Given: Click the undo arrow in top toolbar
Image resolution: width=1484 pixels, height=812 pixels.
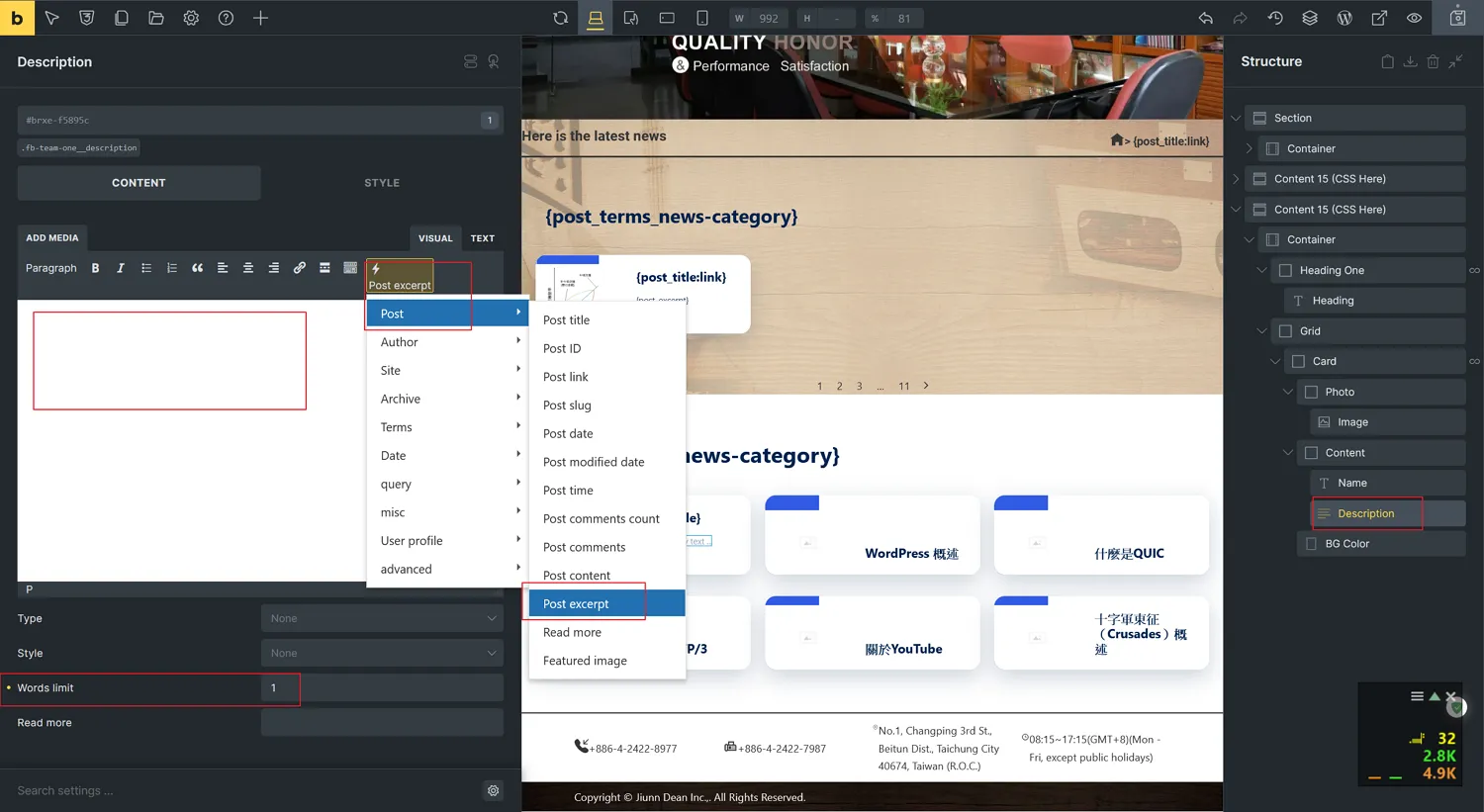Looking at the screenshot, I should (x=1205, y=18).
